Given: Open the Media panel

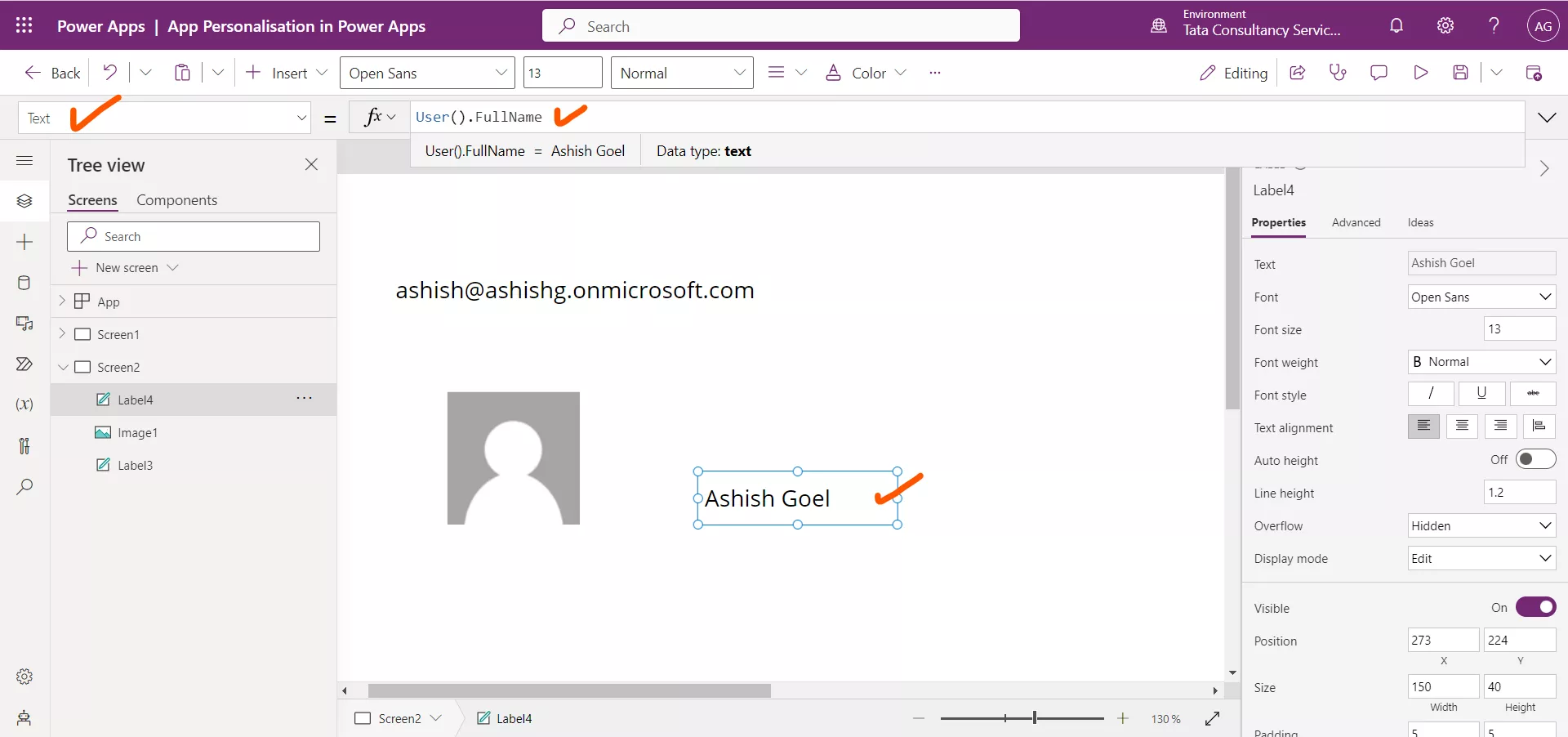Looking at the screenshot, I should (x=24, y=324).
